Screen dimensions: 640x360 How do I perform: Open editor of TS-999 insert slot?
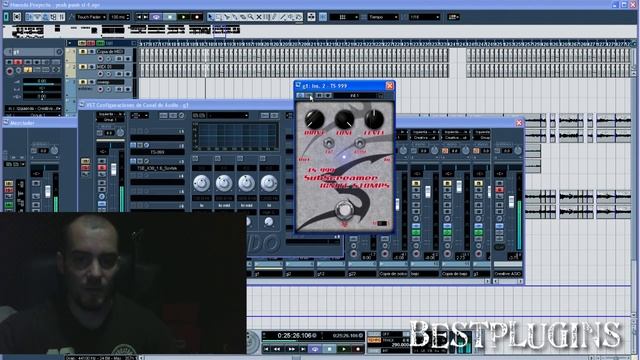pos(146,145)
